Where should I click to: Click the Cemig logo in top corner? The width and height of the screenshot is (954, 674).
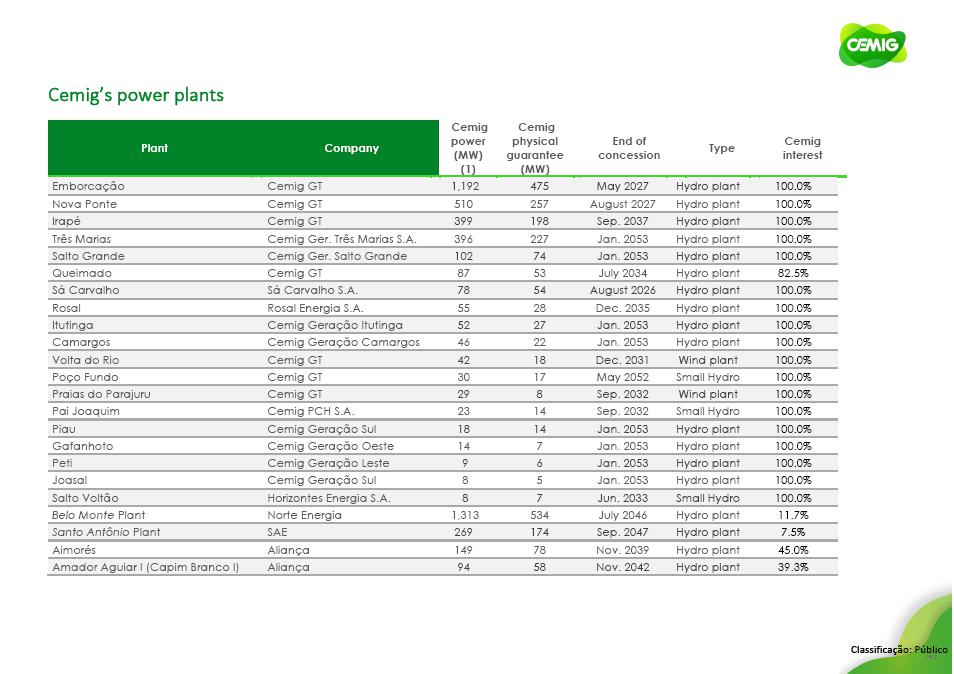click(x=874, y=46)
